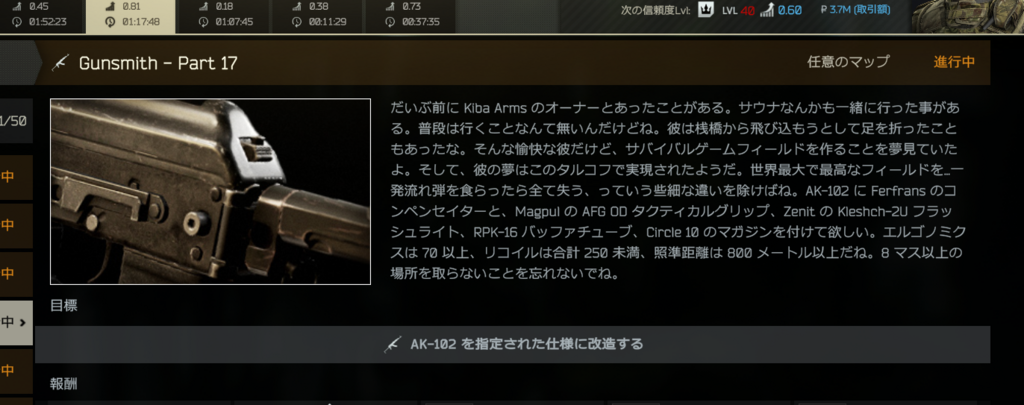Click loyalty standing icon next to 0.38
This screenshot has height=405, width=1024.
tap(298, 7)
